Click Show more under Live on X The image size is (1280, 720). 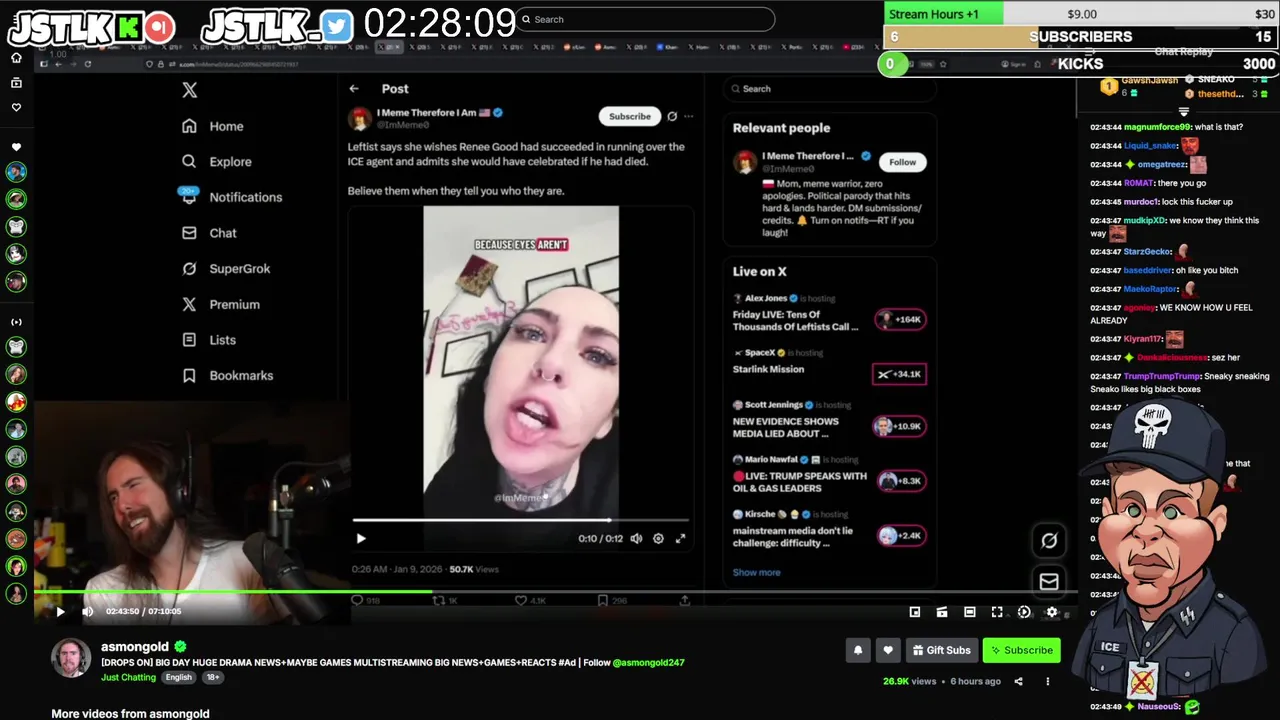point(756,572)
